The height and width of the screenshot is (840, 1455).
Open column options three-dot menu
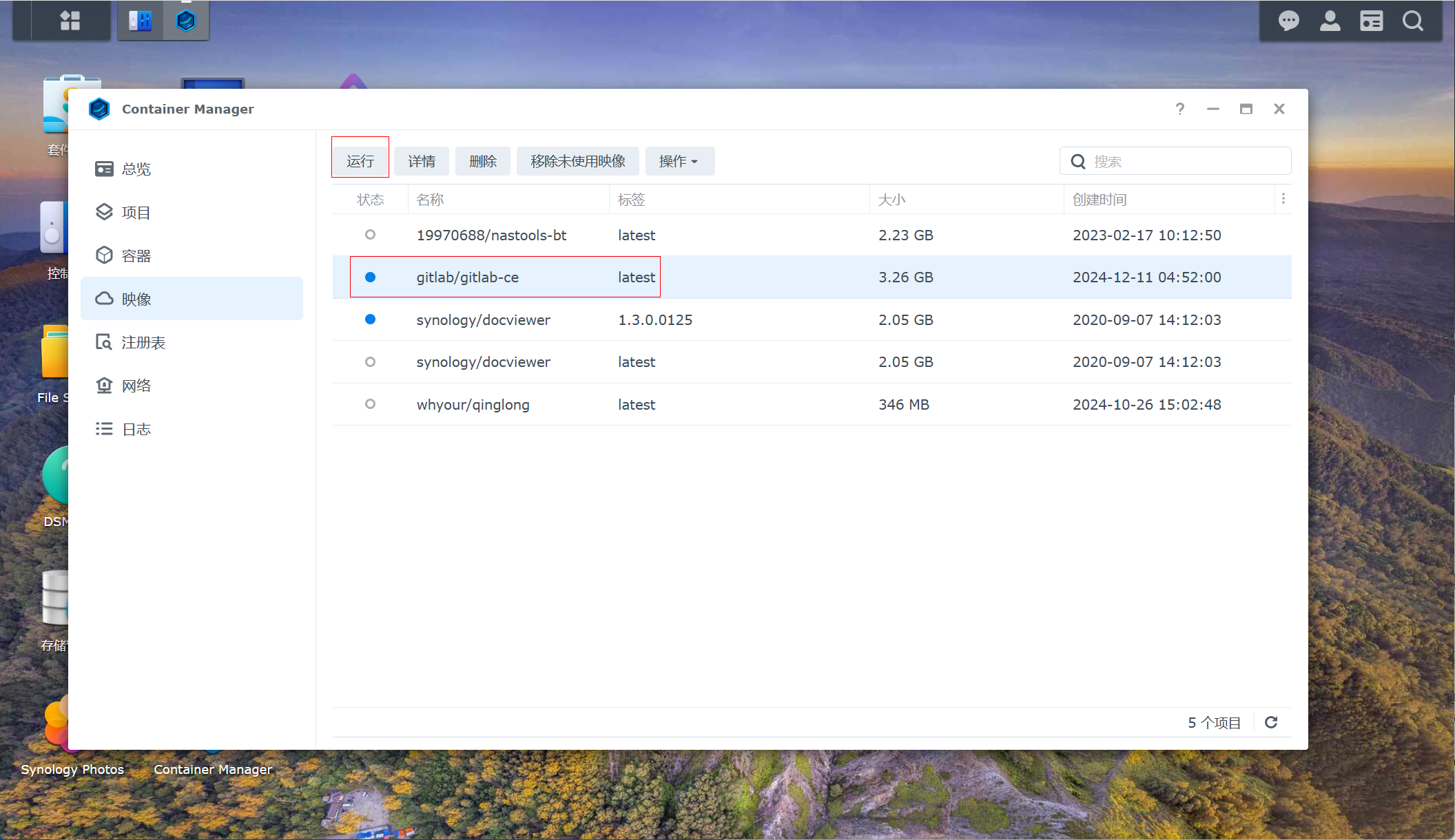click(1283, 199)
